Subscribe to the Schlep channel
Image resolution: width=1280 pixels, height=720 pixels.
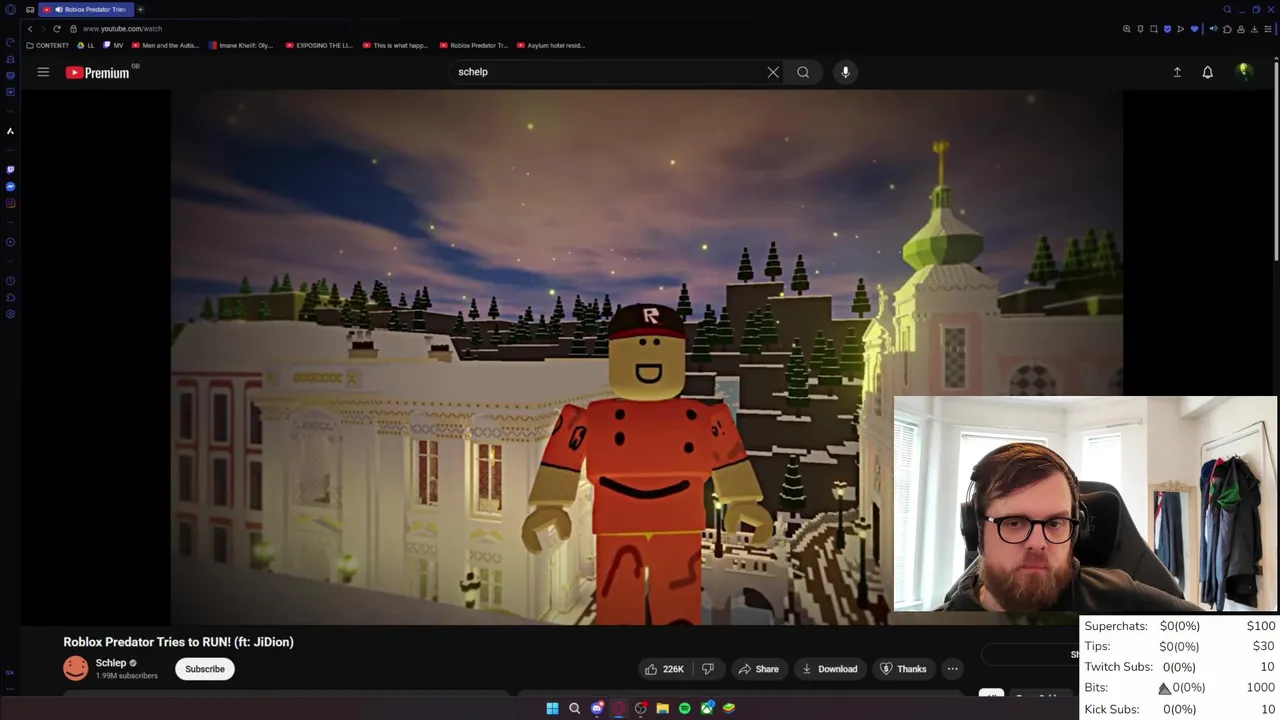point(205,669)
